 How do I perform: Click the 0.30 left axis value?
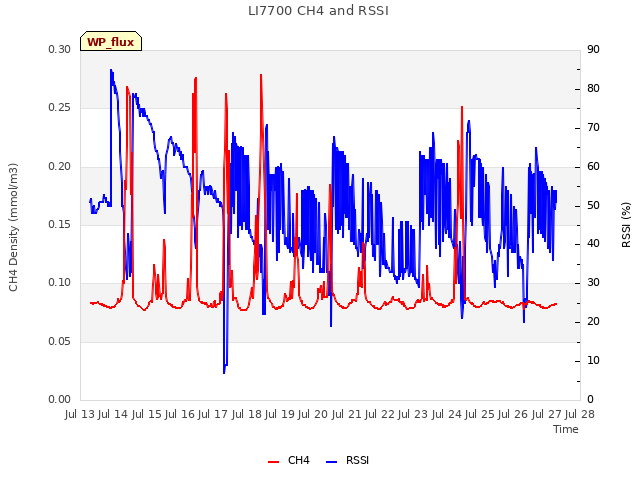(60, 49)
